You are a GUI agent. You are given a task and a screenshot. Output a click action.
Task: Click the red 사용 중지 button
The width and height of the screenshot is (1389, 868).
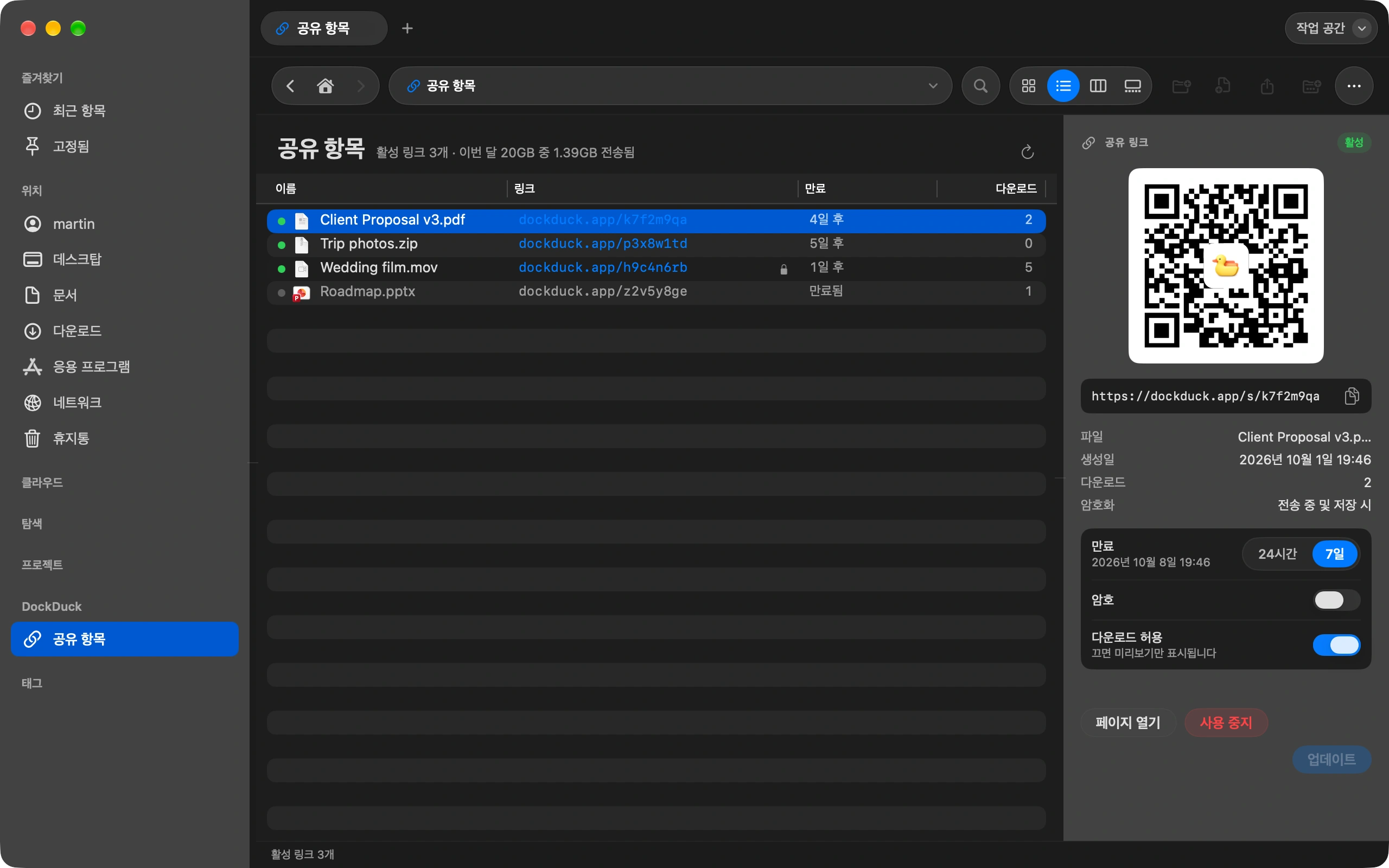click(1226, 722)
